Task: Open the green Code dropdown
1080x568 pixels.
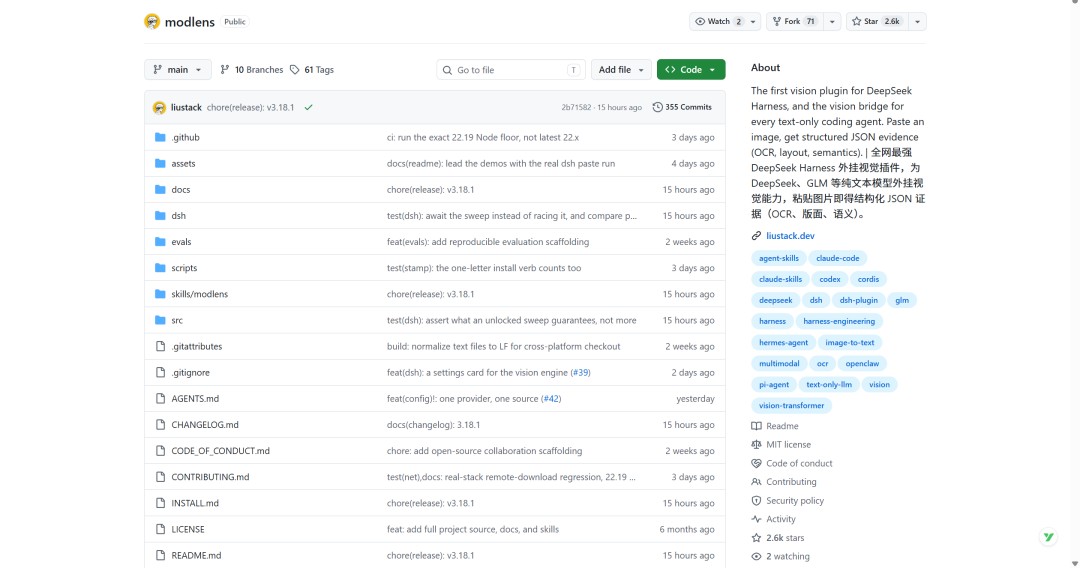Action: [x=691, y=70]
